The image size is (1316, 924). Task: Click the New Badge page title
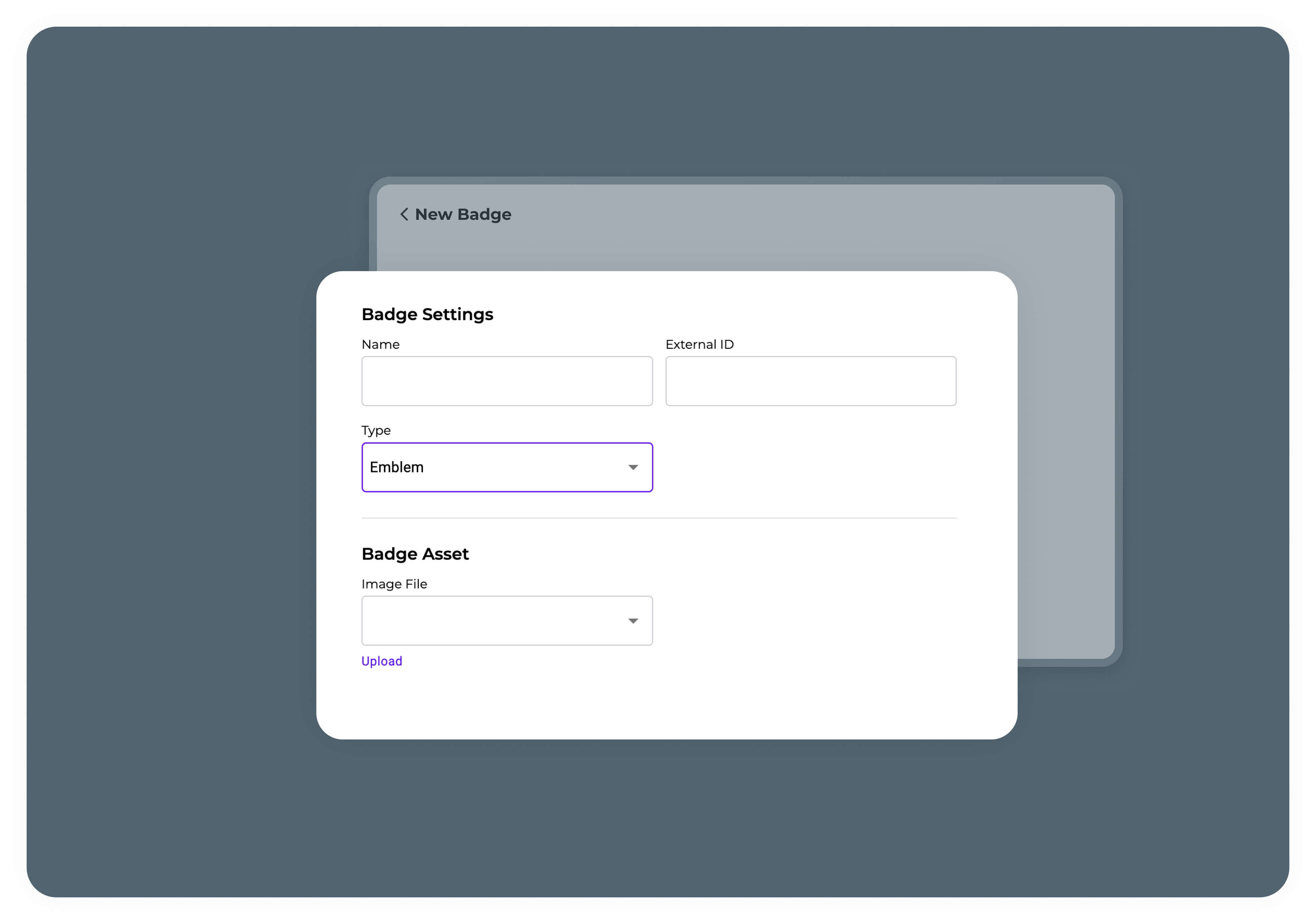click(463, 215)
